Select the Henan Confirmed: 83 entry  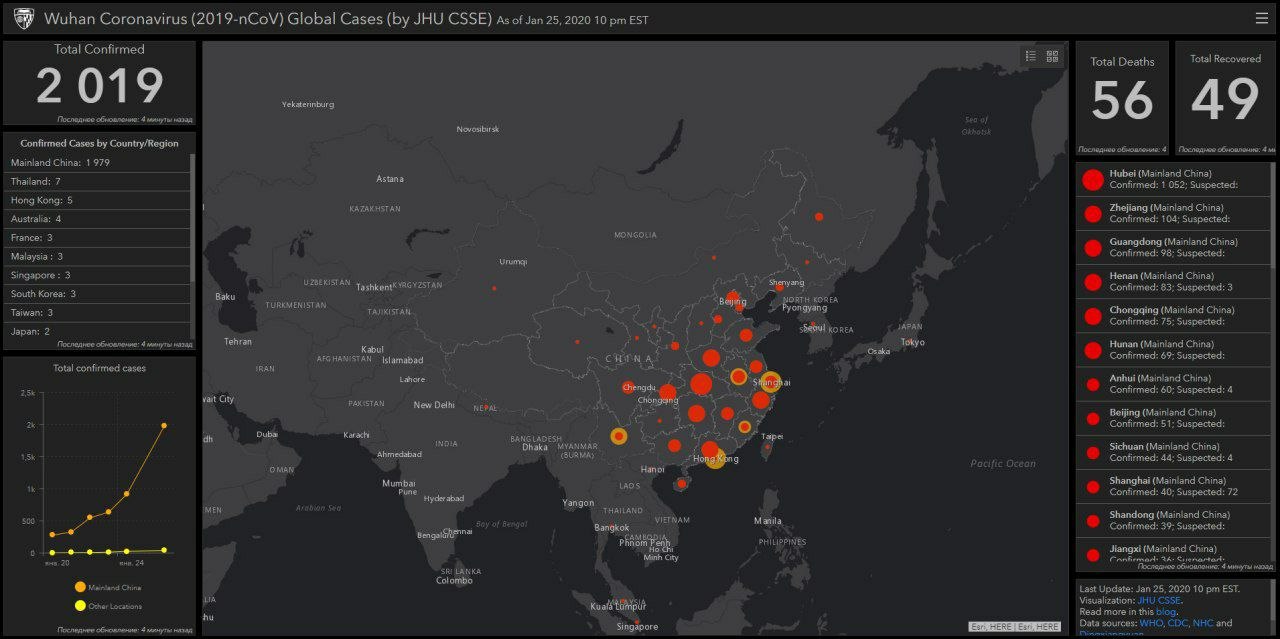(1172, 281)
